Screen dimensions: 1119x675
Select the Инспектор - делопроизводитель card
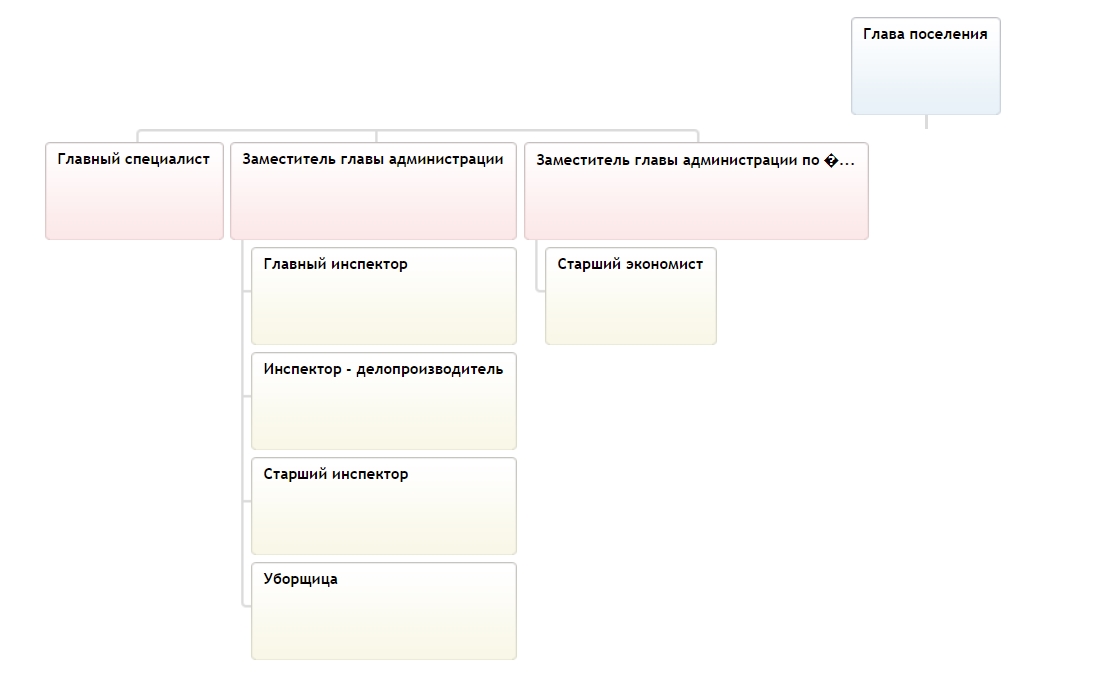click(384, 401)
